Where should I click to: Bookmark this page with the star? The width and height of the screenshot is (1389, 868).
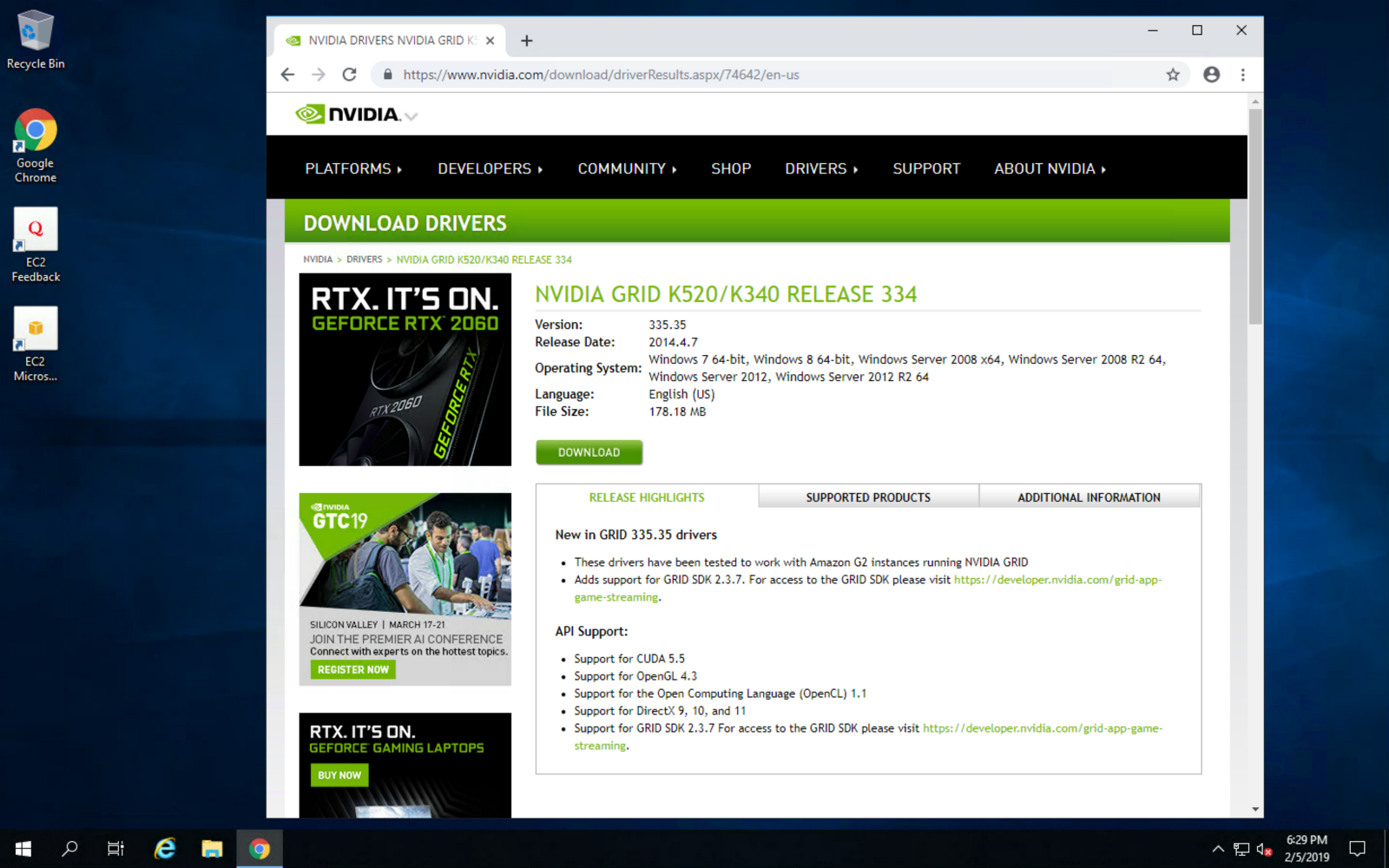point(1173,75)
